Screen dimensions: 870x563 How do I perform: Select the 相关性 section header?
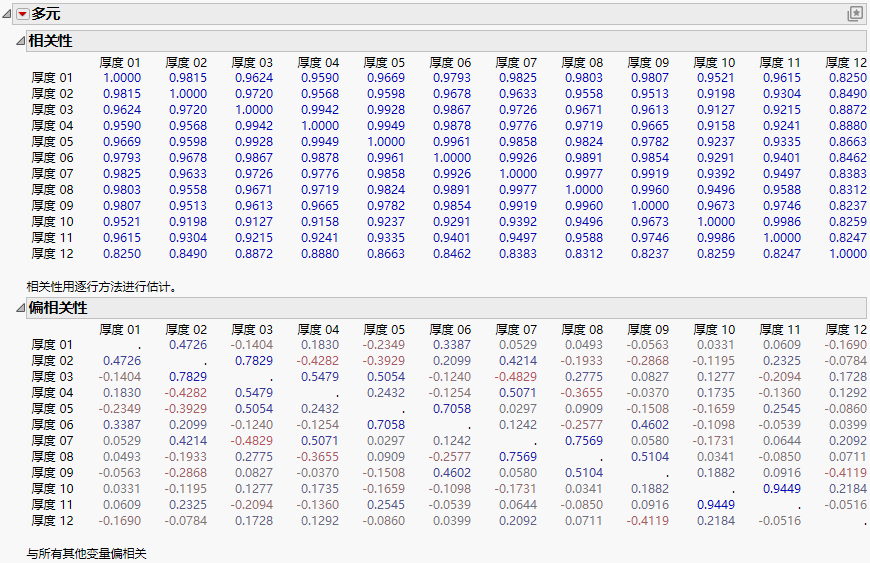(x=50, y=41)
